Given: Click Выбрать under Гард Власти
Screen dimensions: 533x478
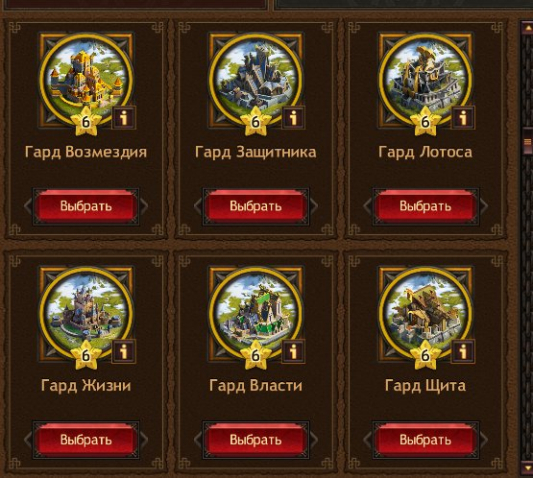Looking at the screenshot, I should click(x=256, y=440).
